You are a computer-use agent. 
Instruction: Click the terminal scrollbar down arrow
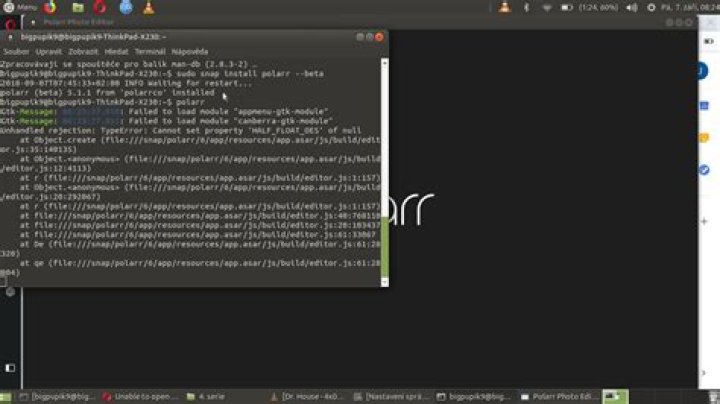pyautogui.click(x=385, y=282)
